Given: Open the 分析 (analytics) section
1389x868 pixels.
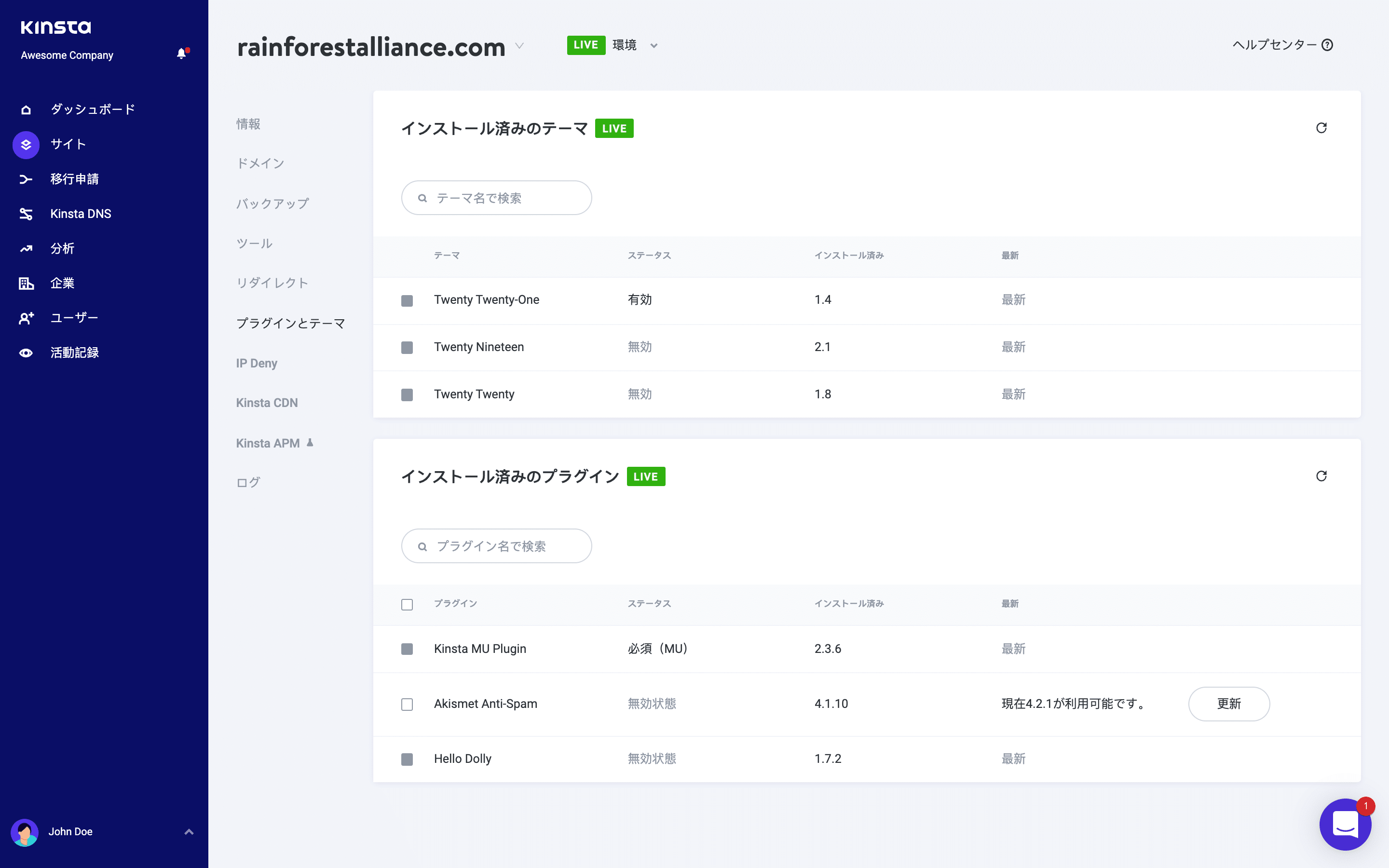Looking at the screenshot, I should pos(62,248).
